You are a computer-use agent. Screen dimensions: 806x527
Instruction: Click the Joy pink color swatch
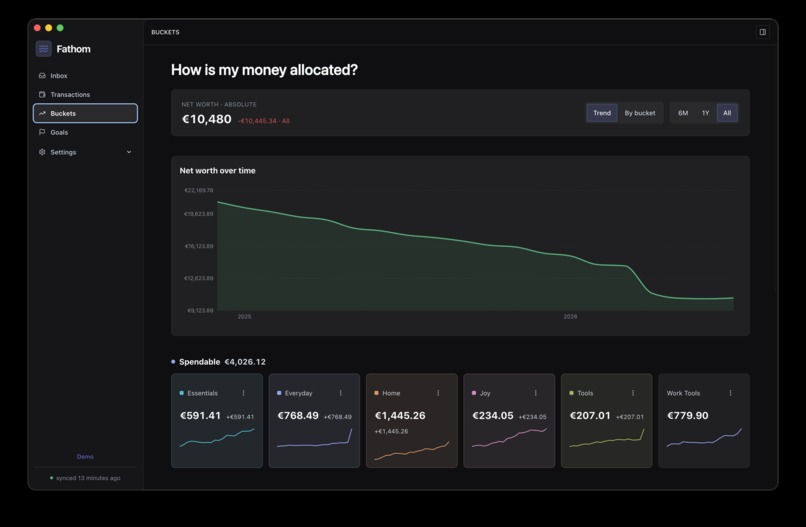pos(474,393)
